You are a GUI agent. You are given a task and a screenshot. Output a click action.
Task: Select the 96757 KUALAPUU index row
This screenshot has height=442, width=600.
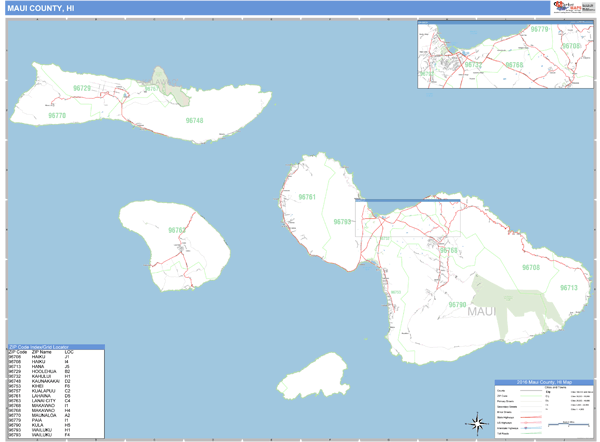pos(41,391)
